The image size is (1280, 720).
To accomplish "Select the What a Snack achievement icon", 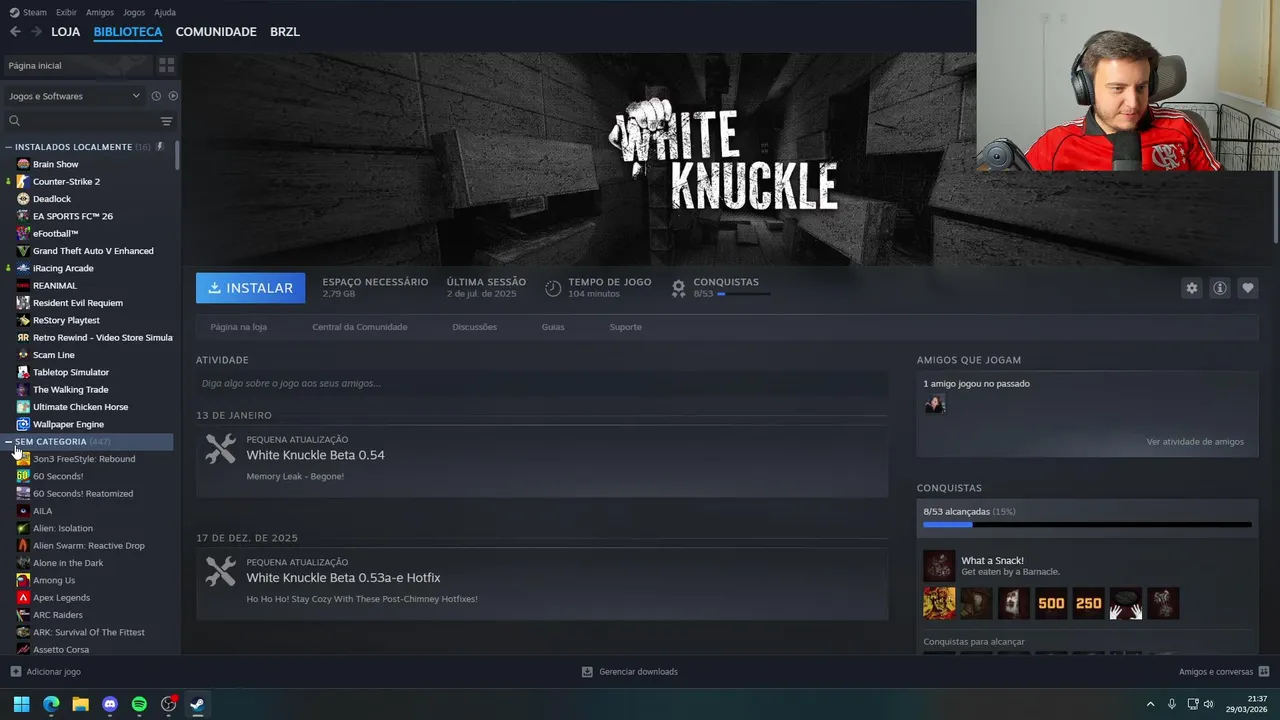I will point(939,566).
